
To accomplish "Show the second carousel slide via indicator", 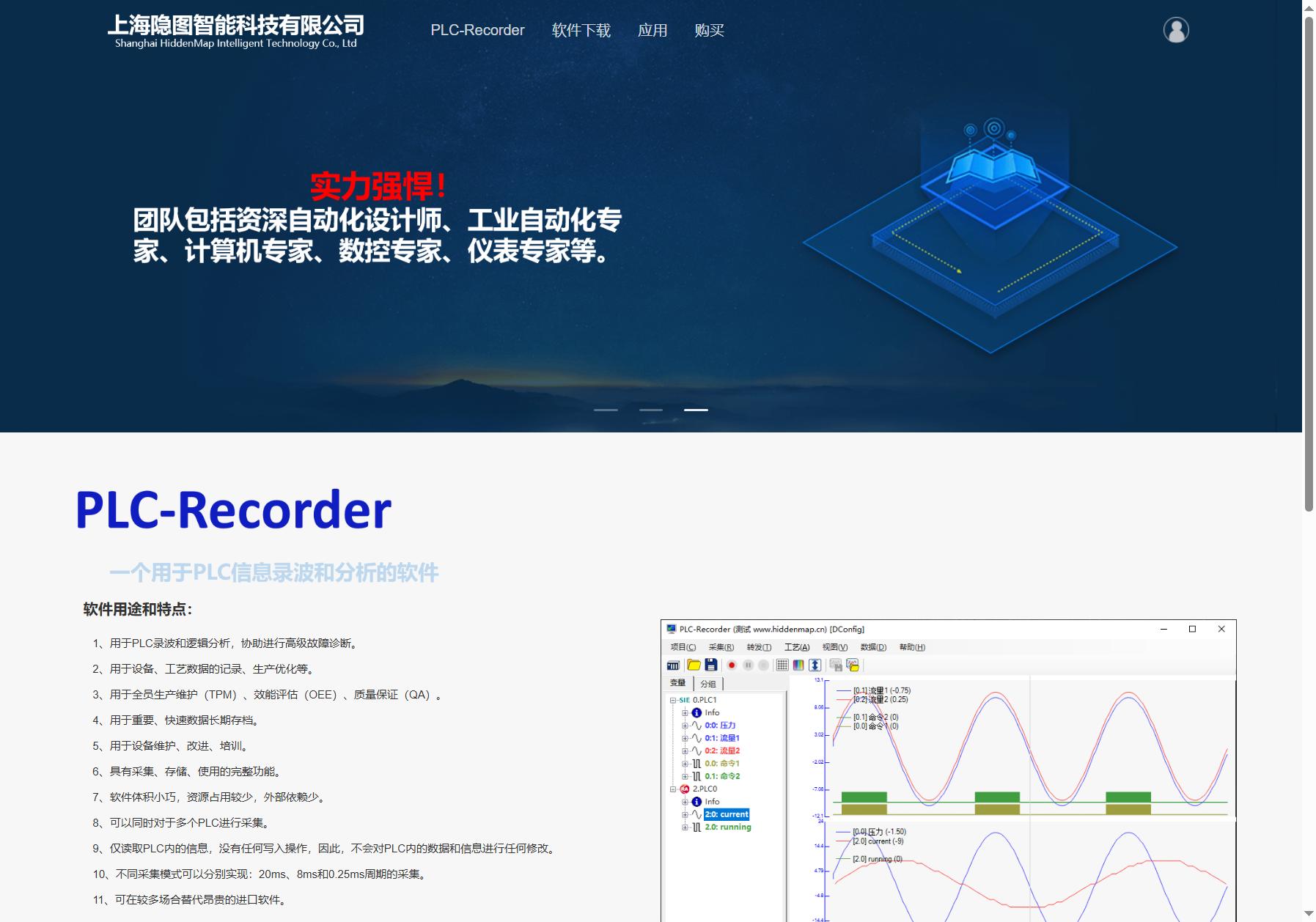I will [651, 410].
